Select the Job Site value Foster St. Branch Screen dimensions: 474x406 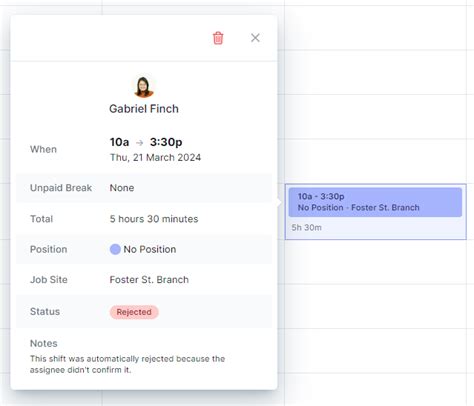[149, 280]
